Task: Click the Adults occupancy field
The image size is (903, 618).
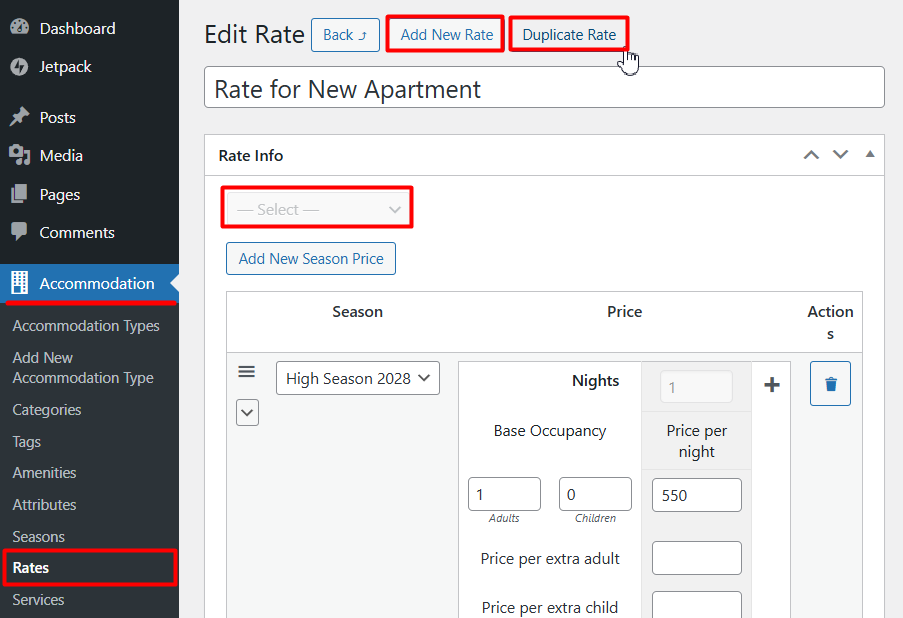Action: coord(504,494)
